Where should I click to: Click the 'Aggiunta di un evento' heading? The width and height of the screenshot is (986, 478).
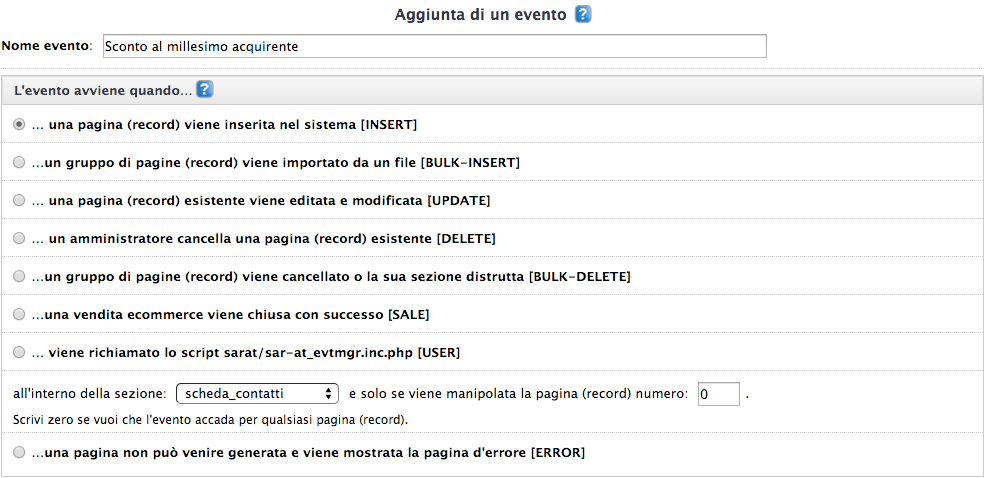click(480, 14)
